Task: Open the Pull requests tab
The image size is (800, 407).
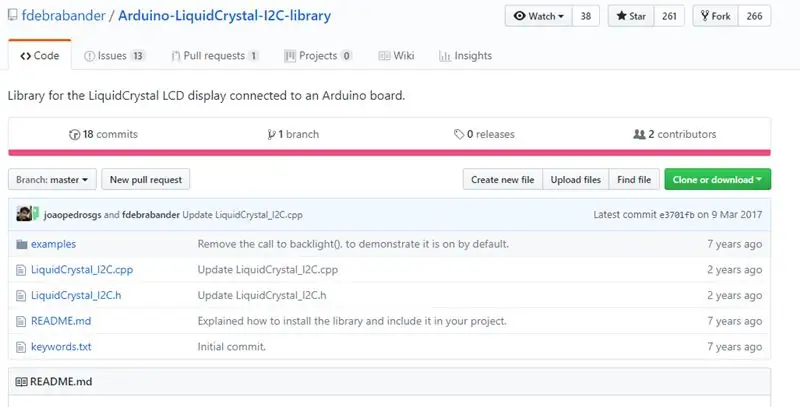Action: 215,56
